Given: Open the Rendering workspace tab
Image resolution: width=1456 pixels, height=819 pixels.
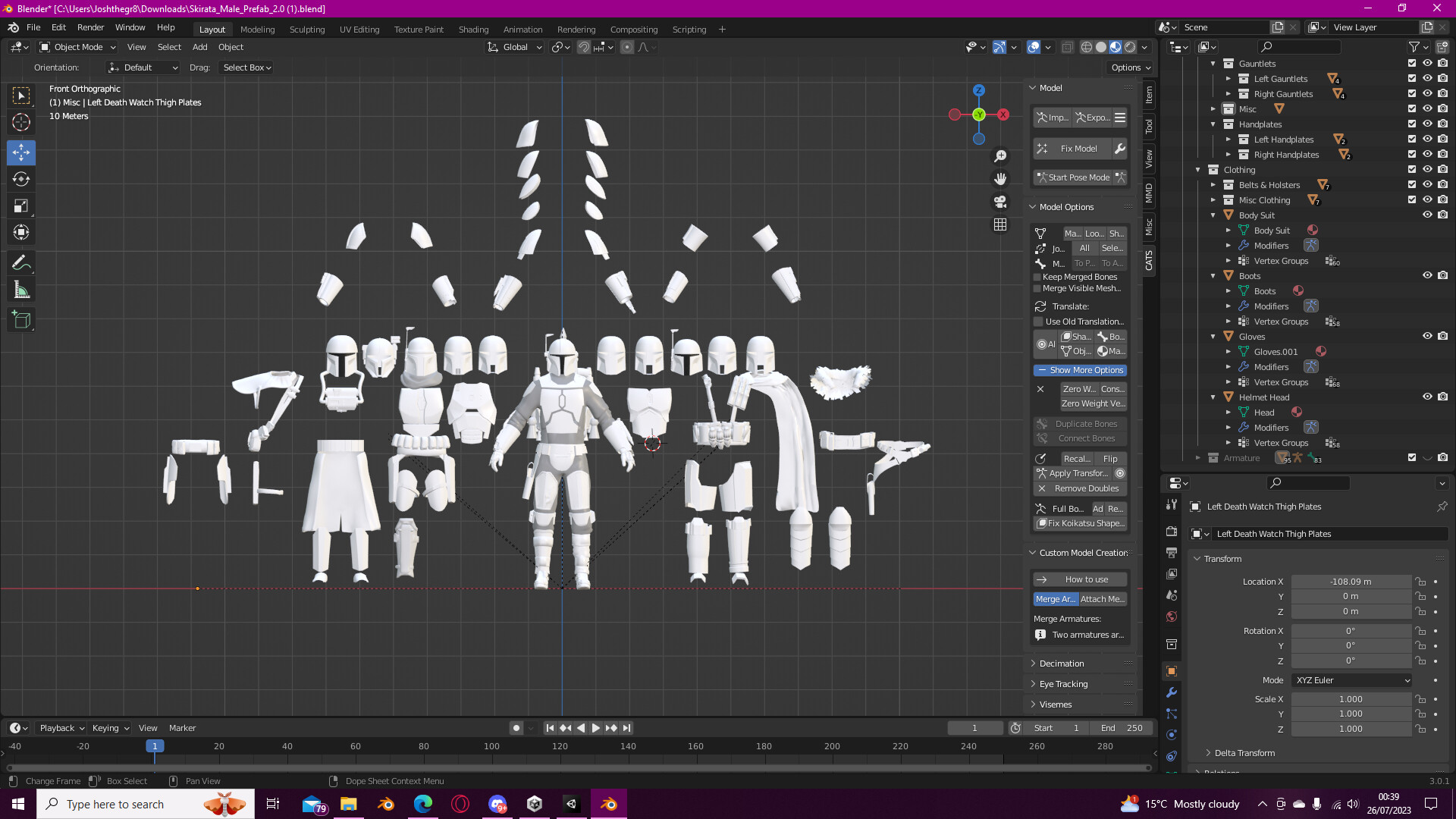Looking at the screenshot, I should coord(576,29).
